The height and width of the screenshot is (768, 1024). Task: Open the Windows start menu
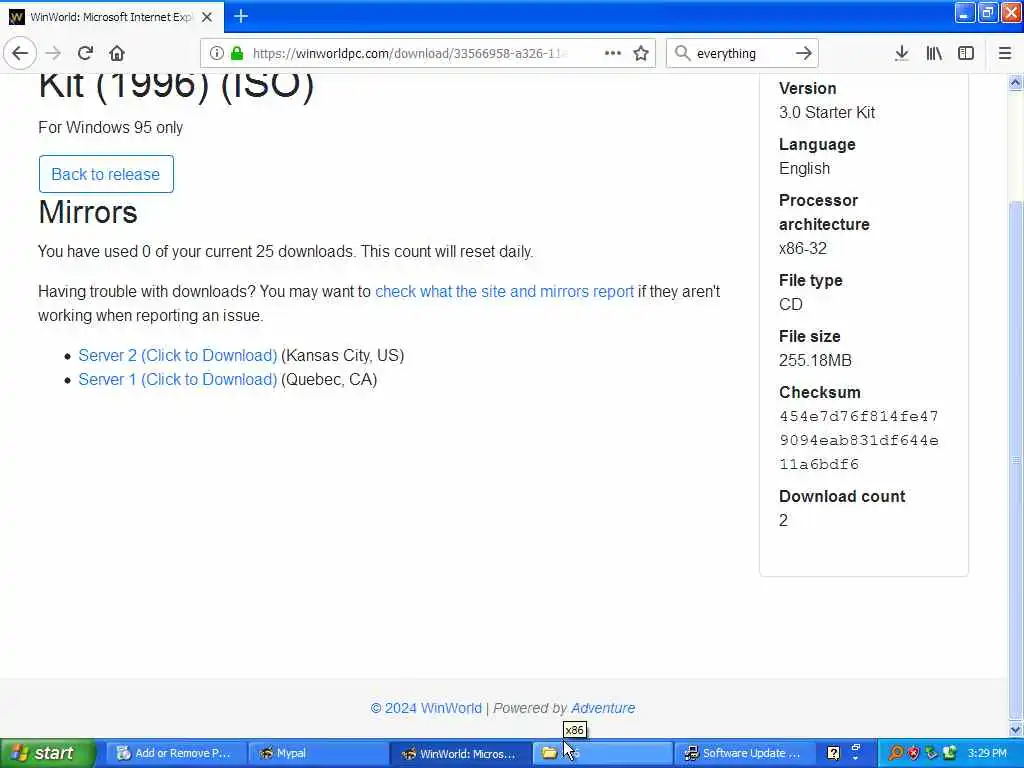[47, 753]
